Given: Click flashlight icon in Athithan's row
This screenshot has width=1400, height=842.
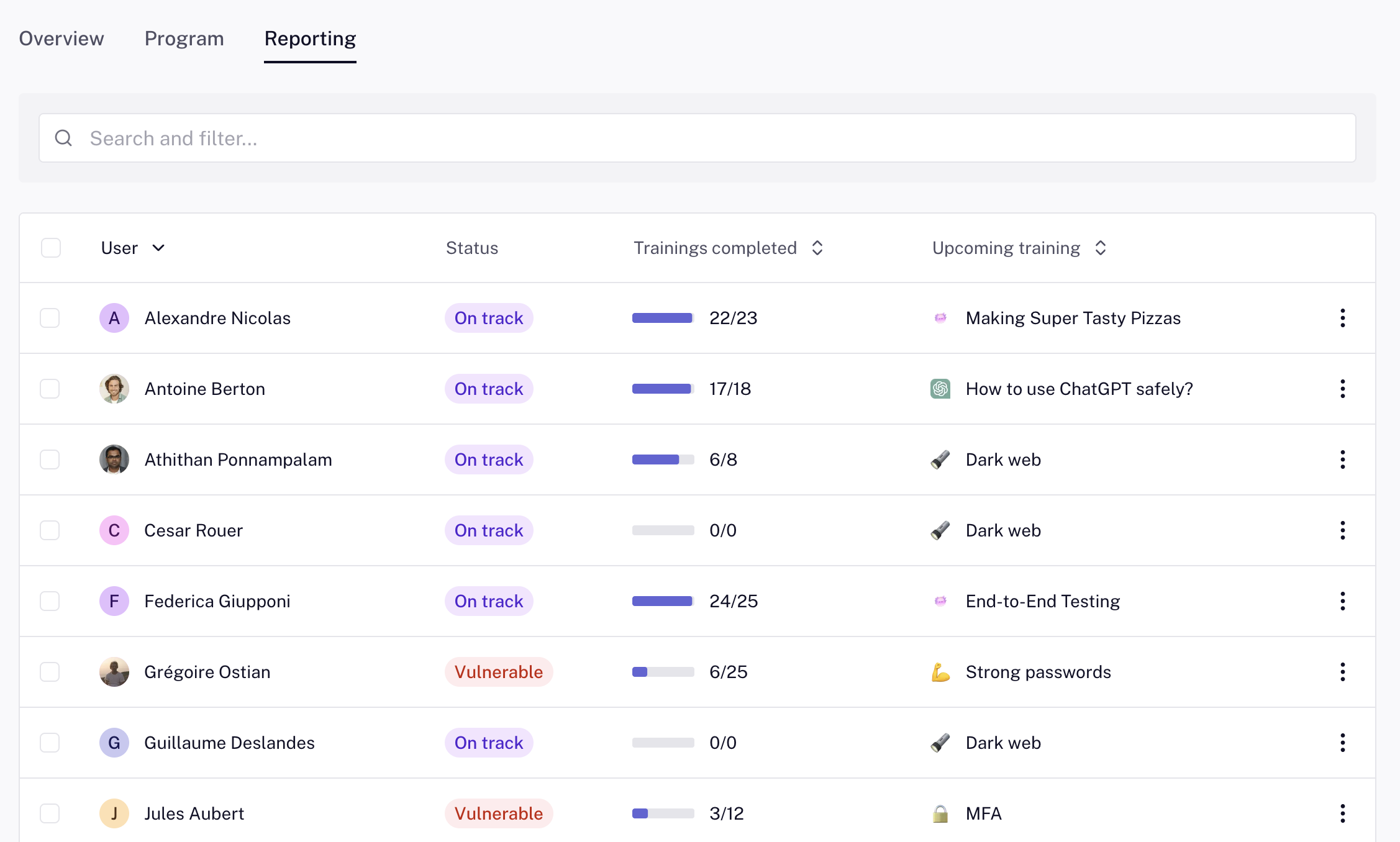Looking at the screenshot, I should [940, 459].
